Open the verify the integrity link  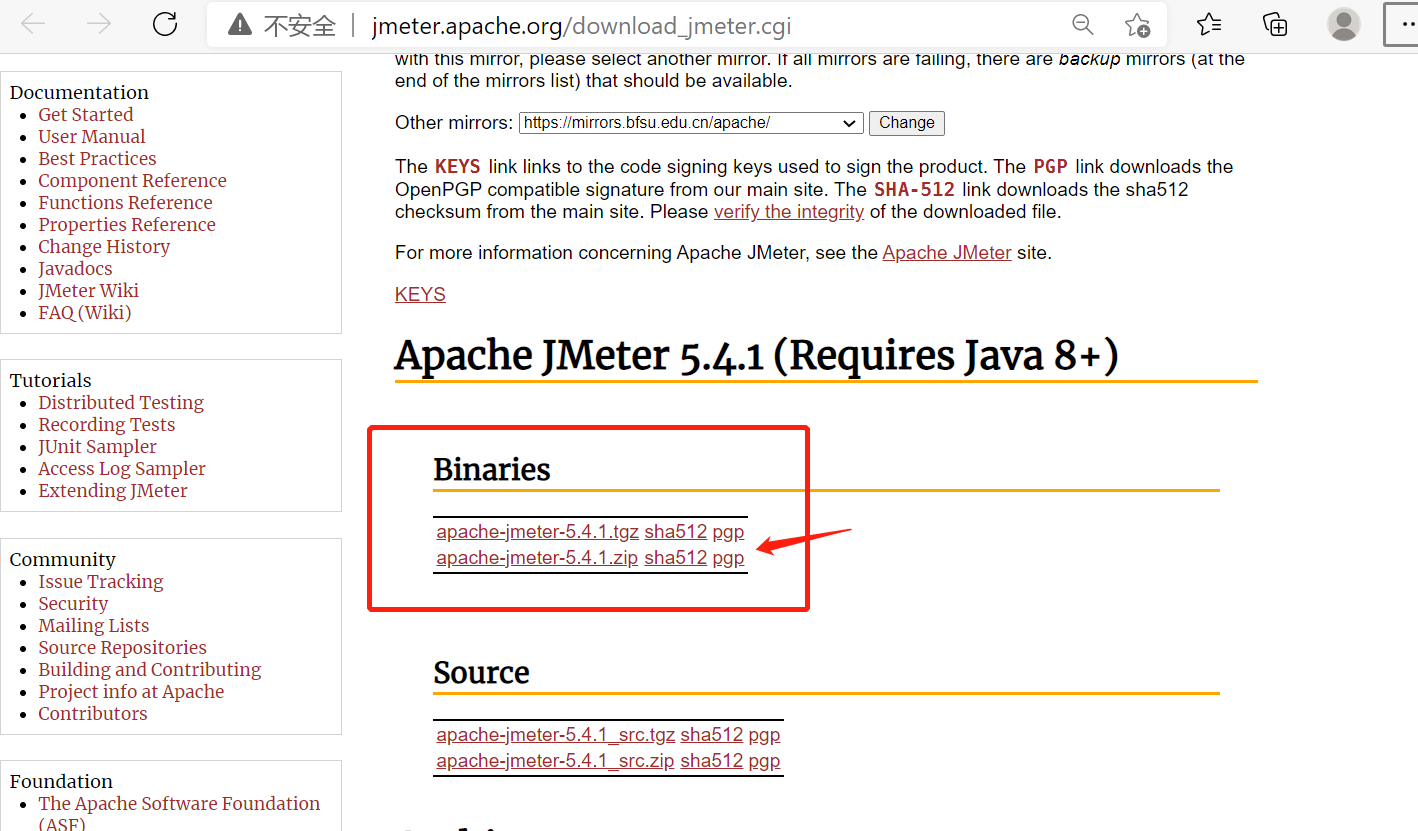click(x=789, y=212)
